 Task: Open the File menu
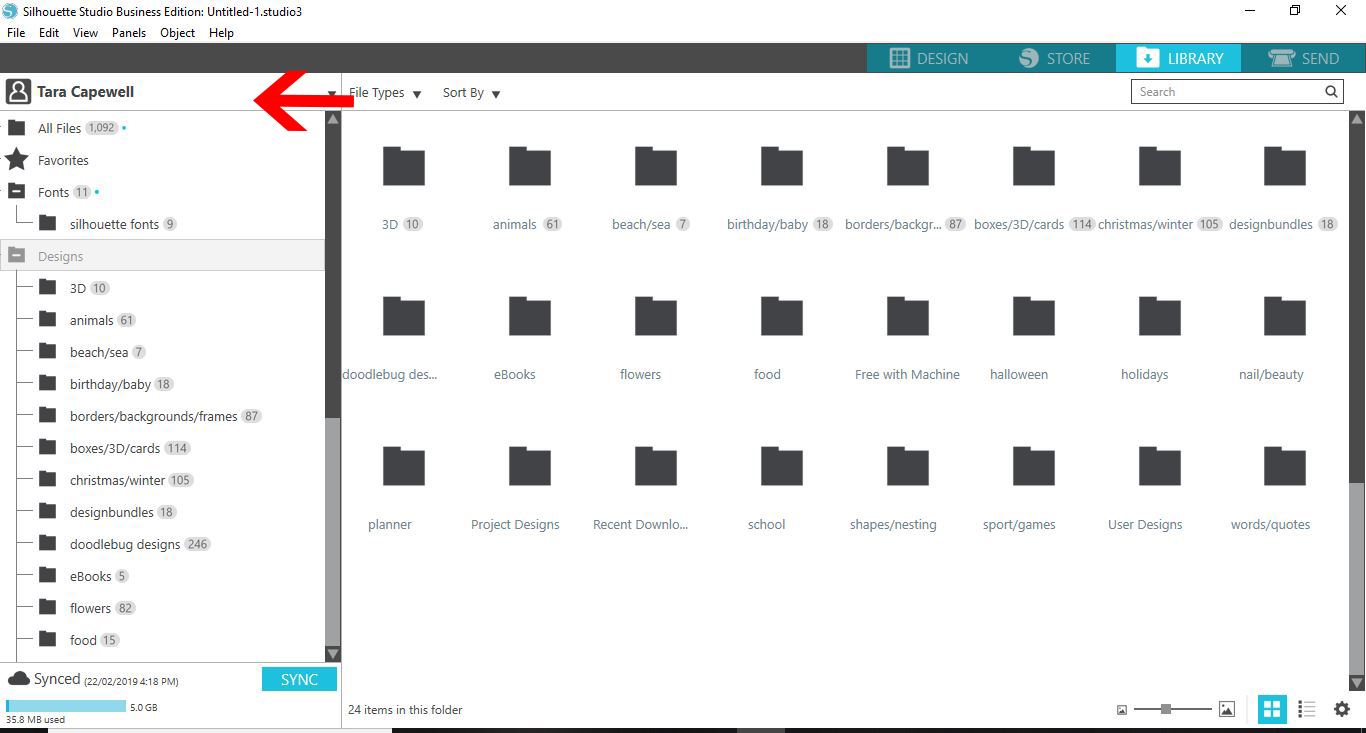pyautogui.click(x=16, y=33)
